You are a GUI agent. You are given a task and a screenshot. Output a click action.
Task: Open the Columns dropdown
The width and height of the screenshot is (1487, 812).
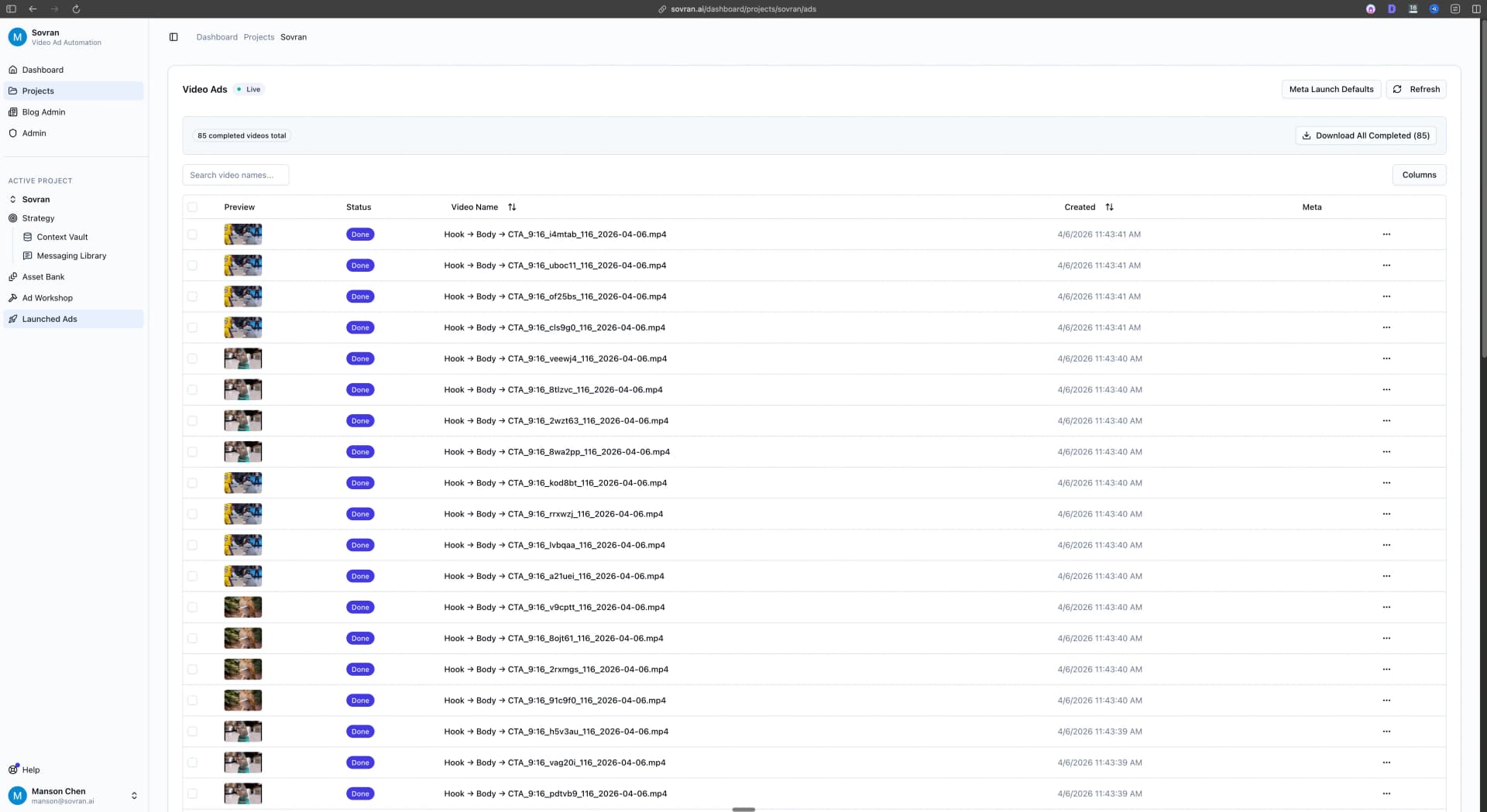(x=1420, y=174)
